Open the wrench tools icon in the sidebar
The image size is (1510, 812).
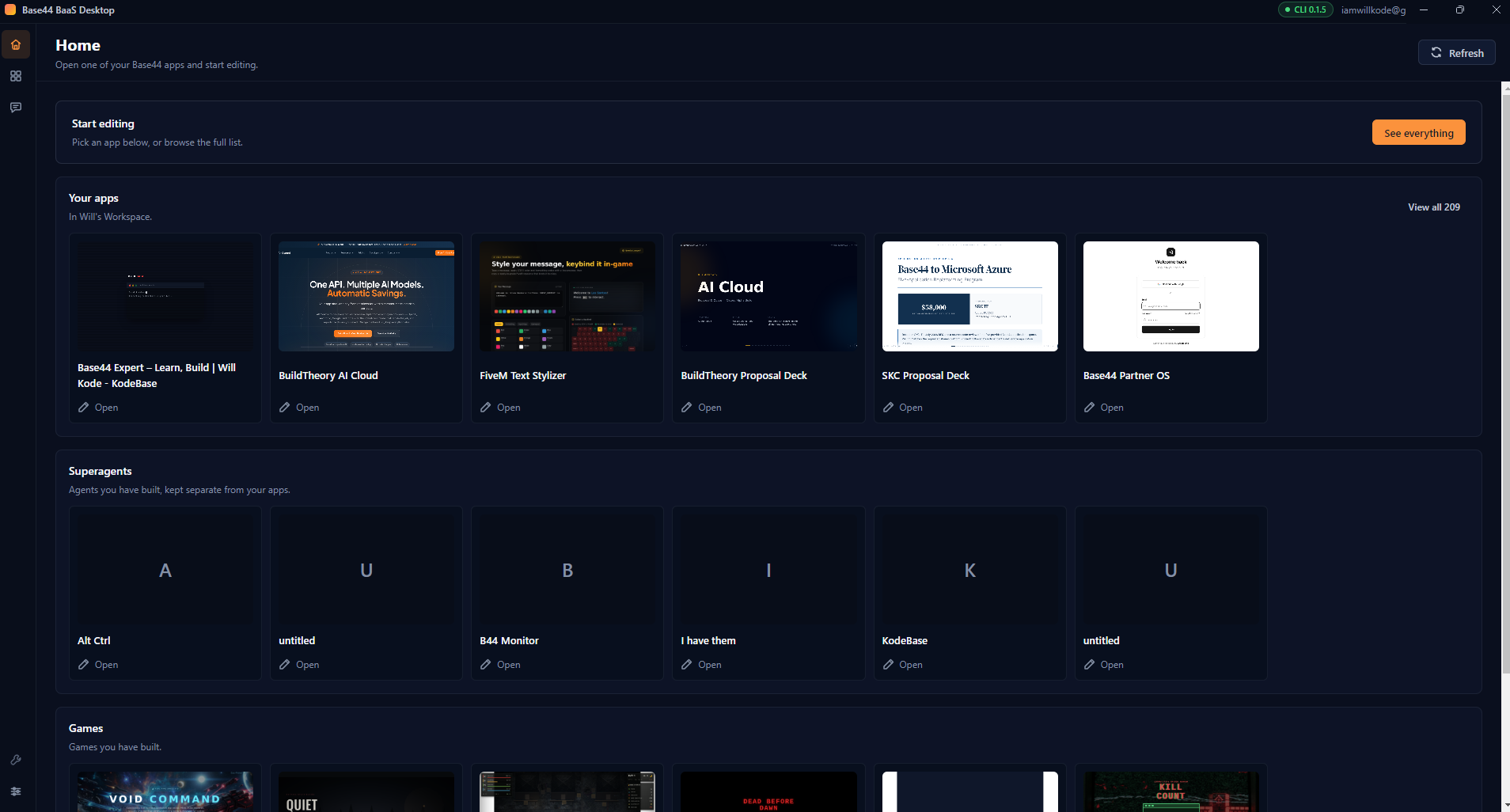(x=16, y=760)
